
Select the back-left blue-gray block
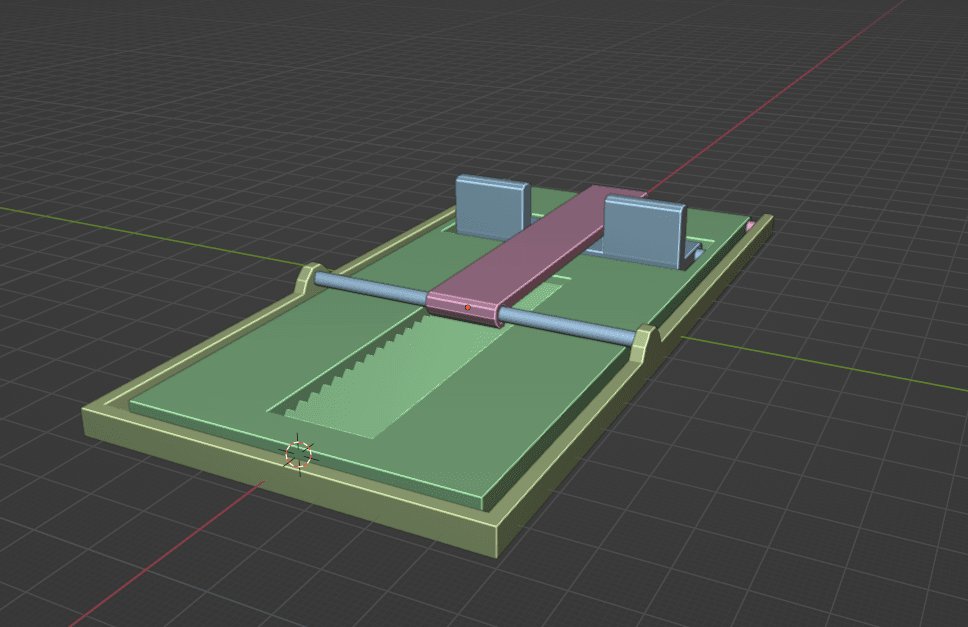pos(493,207)
